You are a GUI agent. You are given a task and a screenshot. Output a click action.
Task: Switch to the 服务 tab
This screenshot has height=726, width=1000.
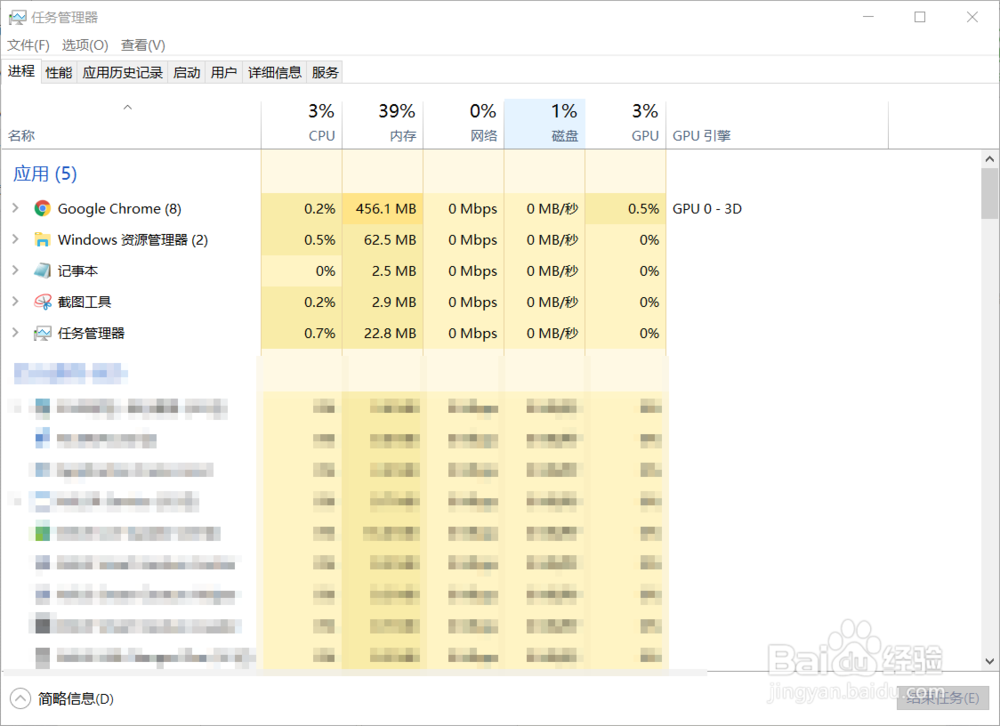click(325, 73)
